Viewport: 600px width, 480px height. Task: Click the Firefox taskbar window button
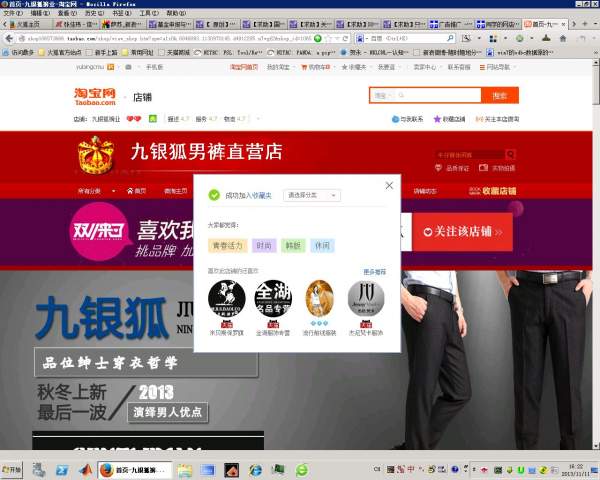pos(135,470)
